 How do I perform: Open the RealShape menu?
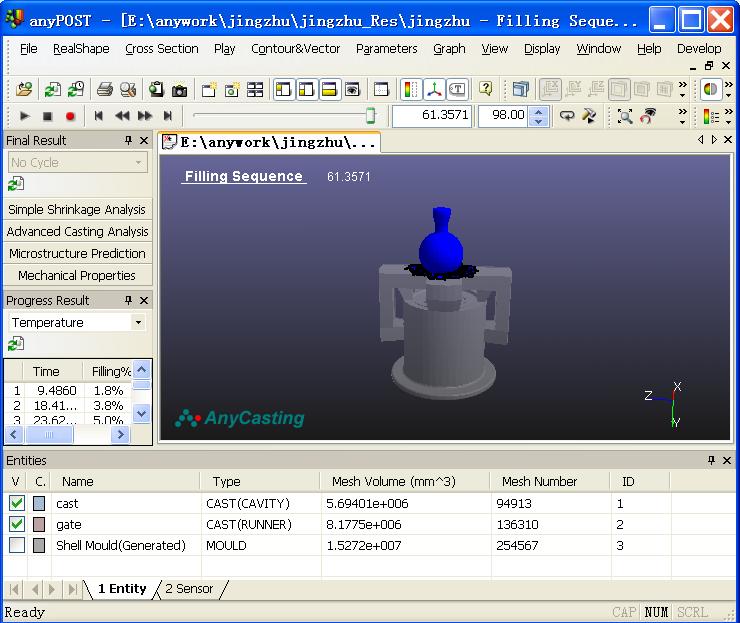pyautogui.click(x=81, y=49)
